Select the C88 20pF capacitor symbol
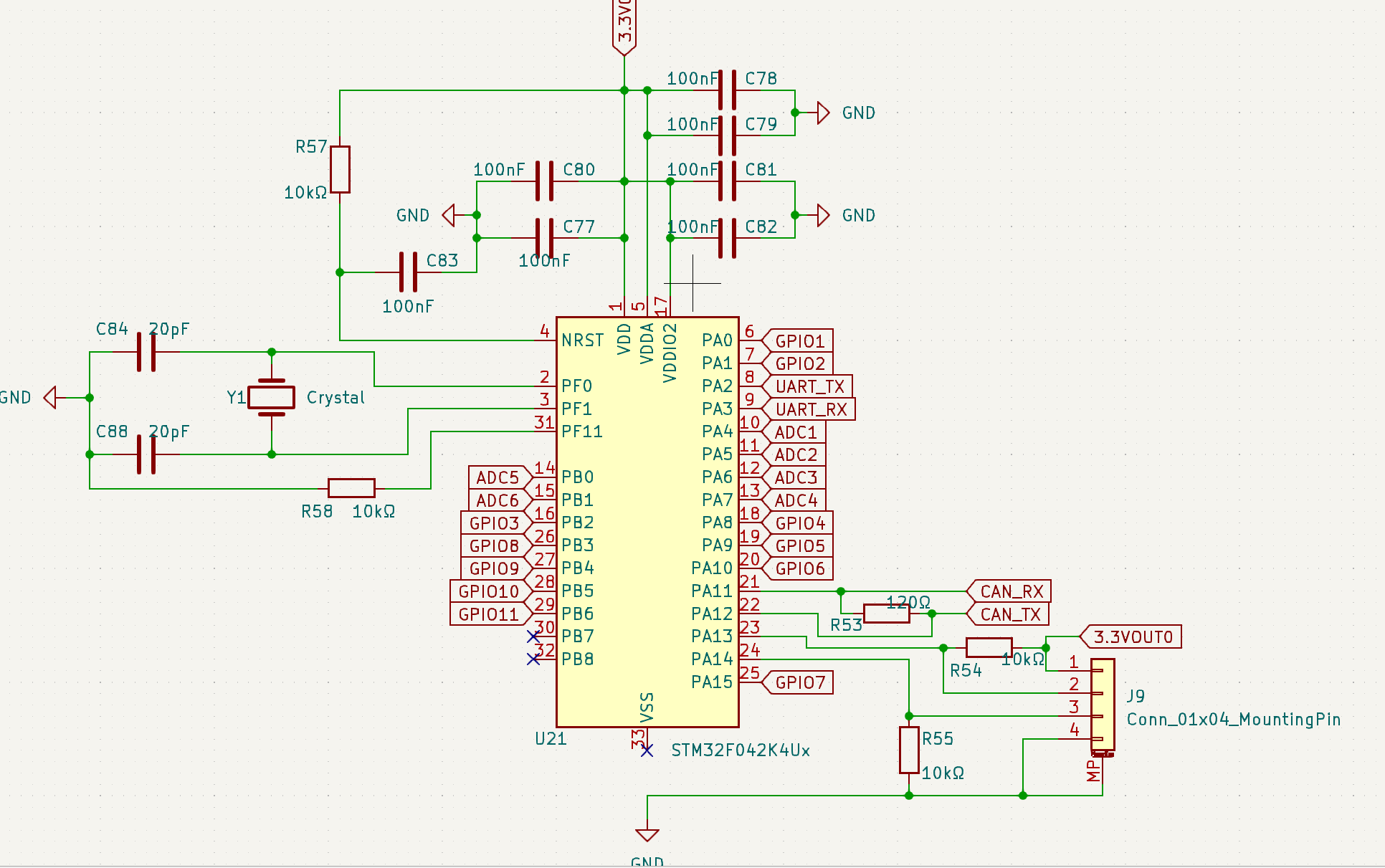This screenshot has width=1385, height=868. (146, 454)
